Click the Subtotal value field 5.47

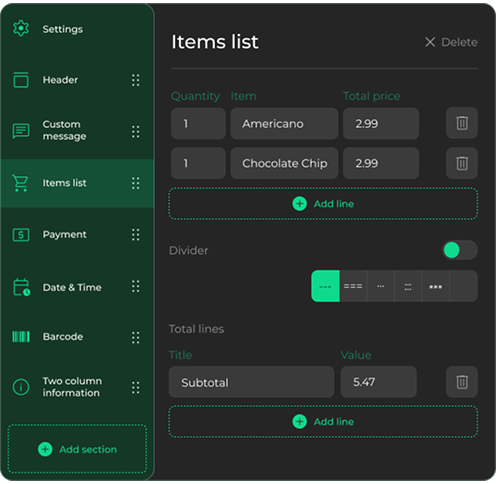tap(379, 383)
